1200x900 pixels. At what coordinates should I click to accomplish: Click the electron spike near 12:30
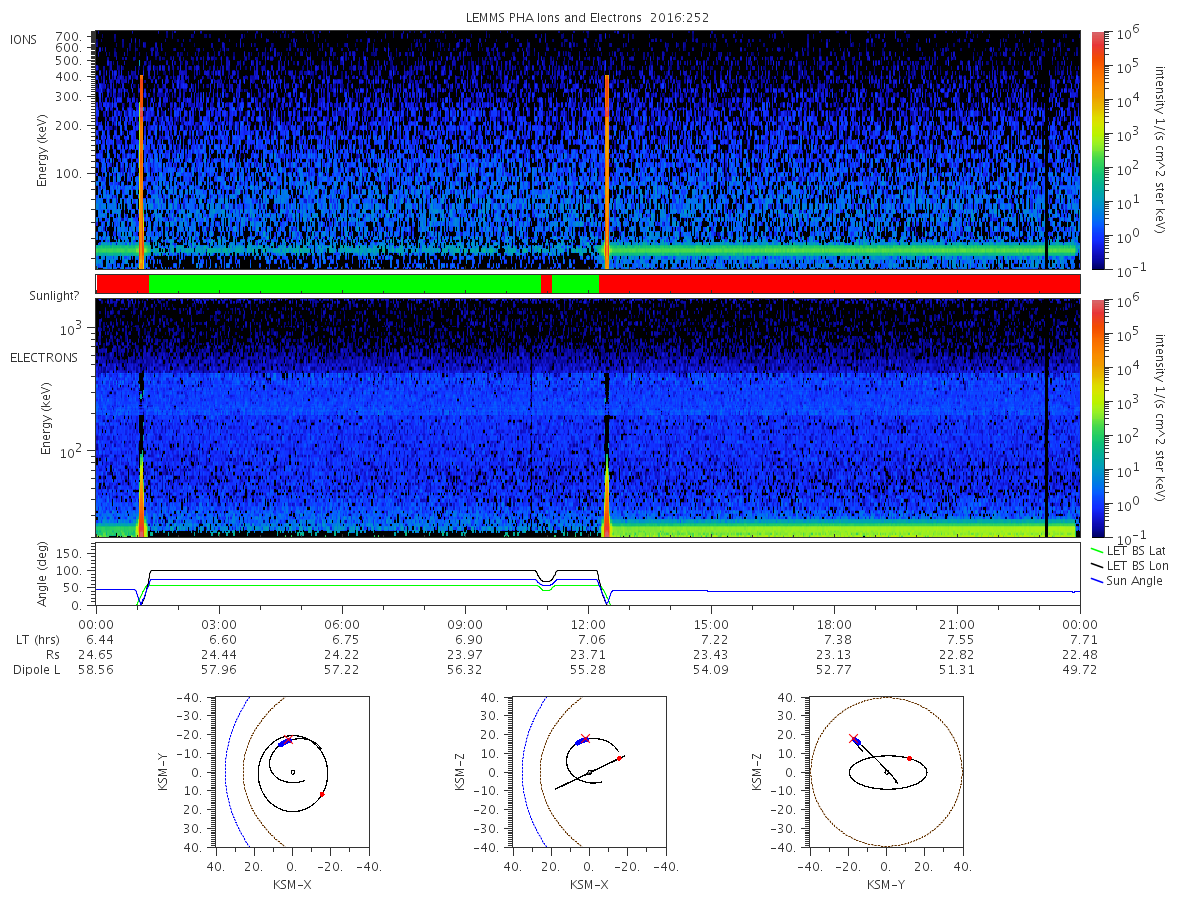coord(607,495)
